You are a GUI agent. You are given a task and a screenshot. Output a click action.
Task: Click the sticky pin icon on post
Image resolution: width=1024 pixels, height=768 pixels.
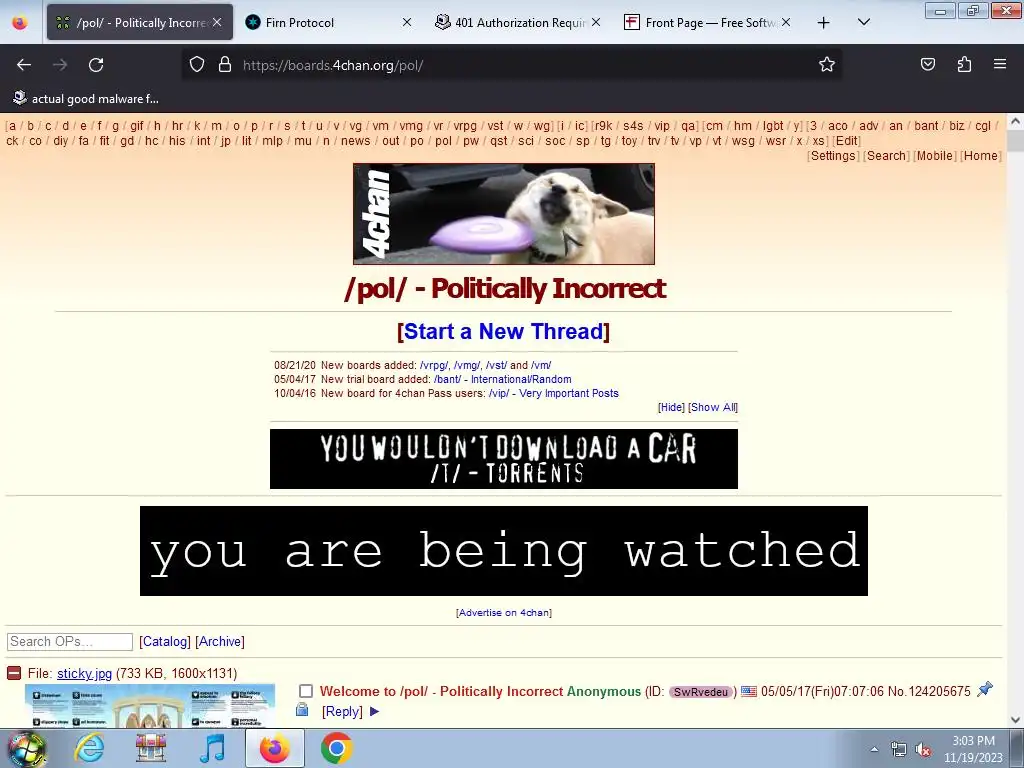click(x=985, y=689)
